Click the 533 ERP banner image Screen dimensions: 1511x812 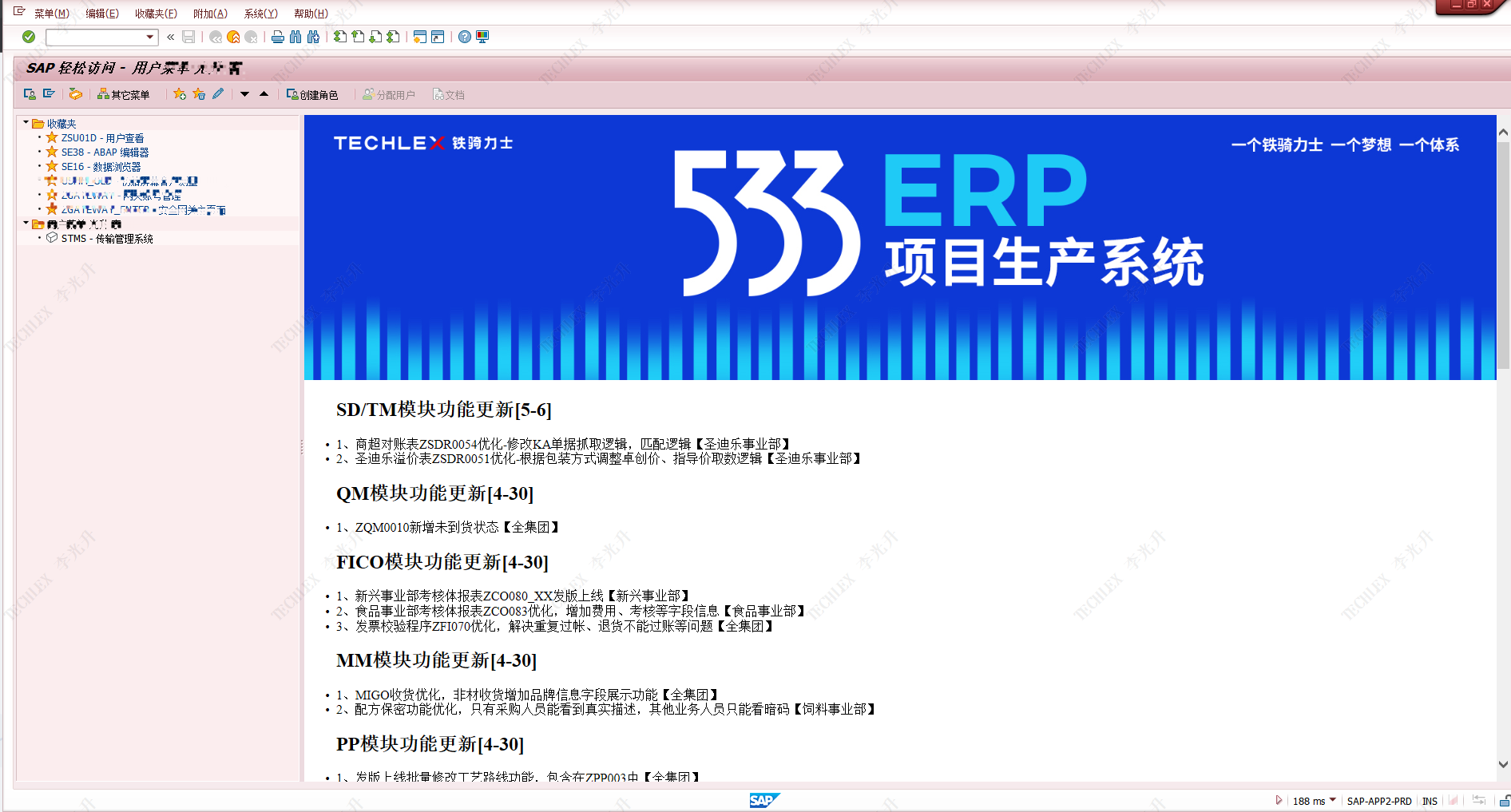click(900, 248)
